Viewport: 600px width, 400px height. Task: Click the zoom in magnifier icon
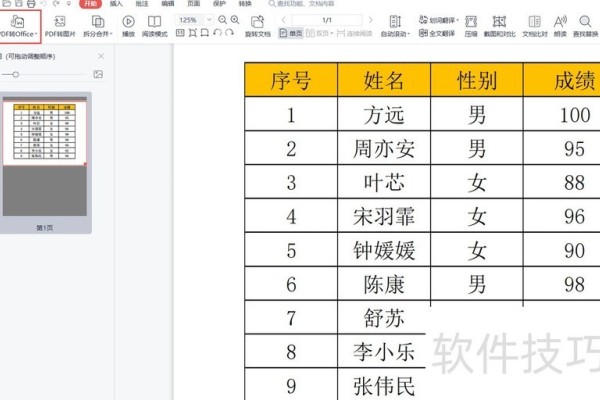(235, 20)
